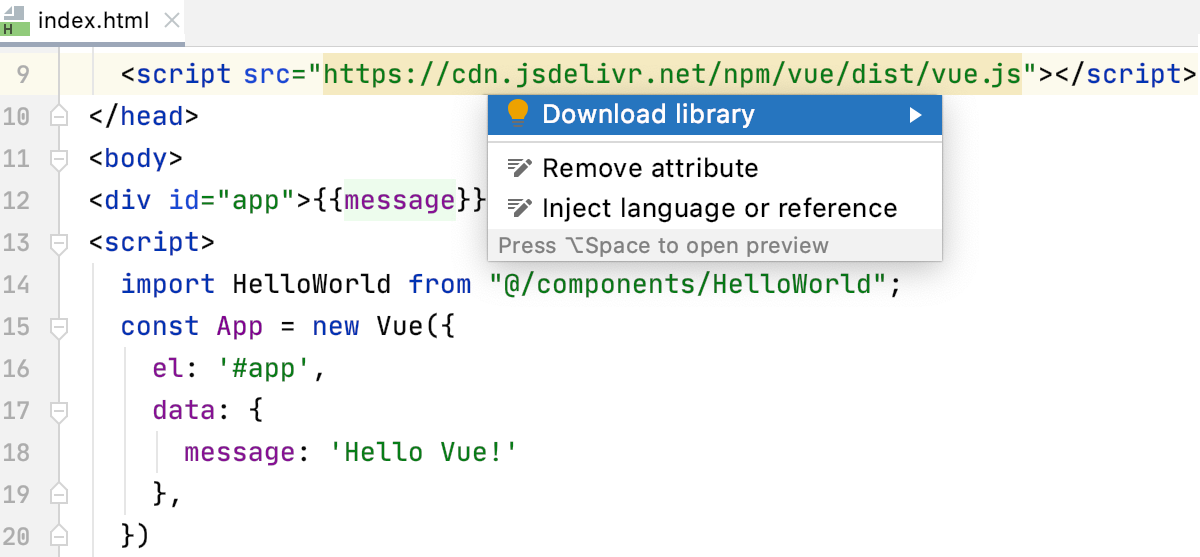
Task: Close the index.html editor tab
Action: [x=171, y=21]
